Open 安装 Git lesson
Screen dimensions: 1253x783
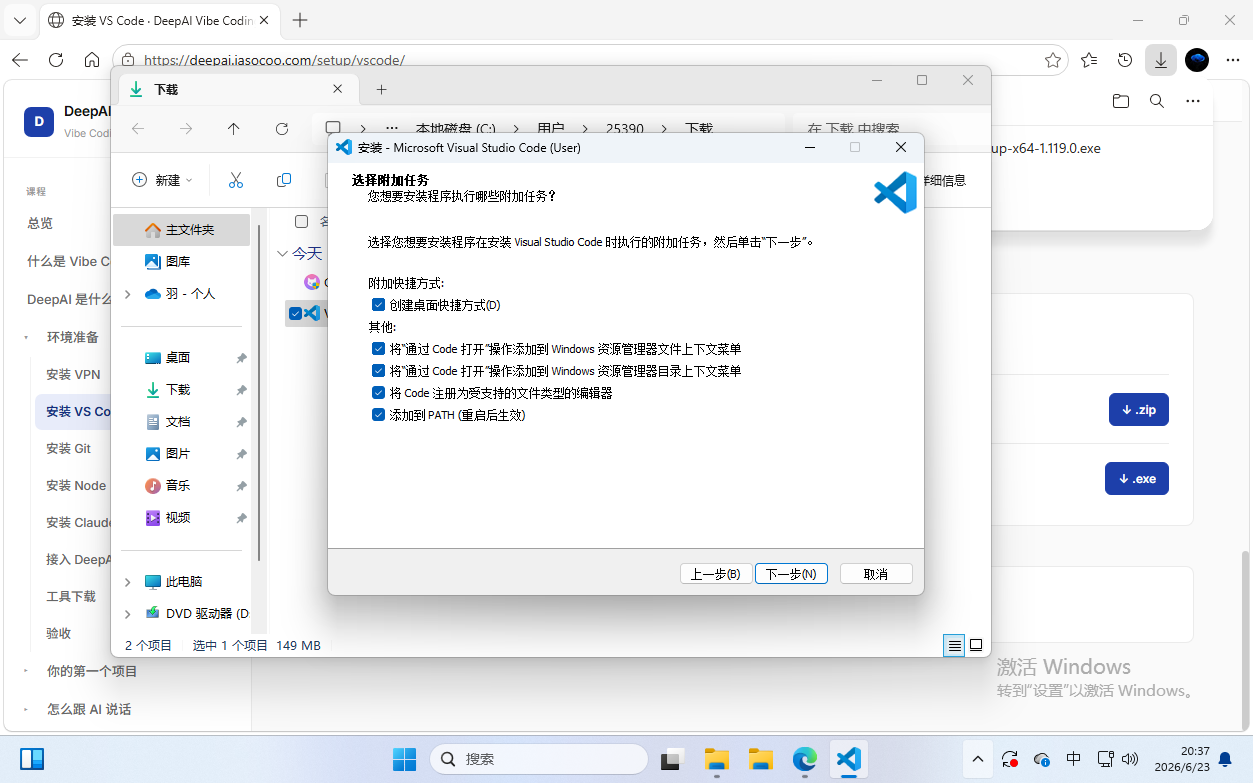pyautogui.click(x=68, y=448)
